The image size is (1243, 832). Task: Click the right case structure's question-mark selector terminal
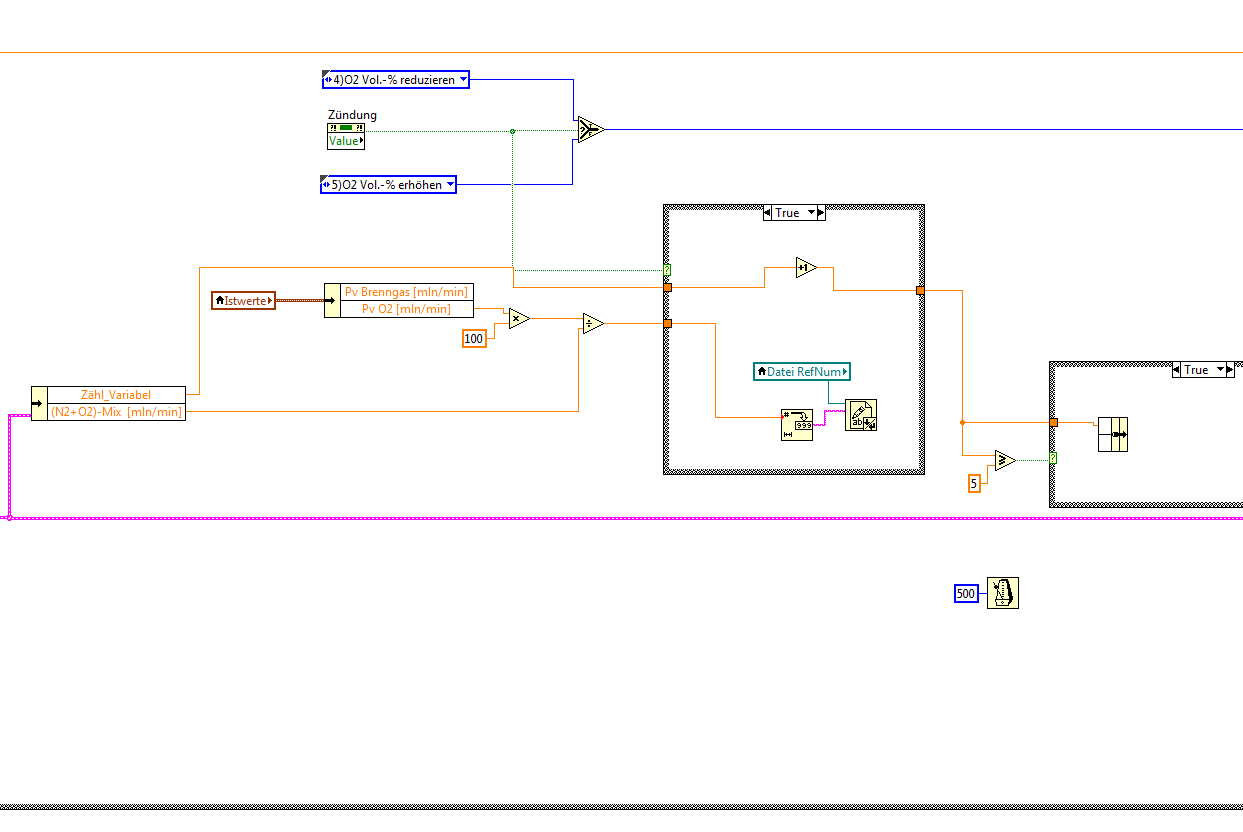pyautogui.click(x=1053, y=457)
